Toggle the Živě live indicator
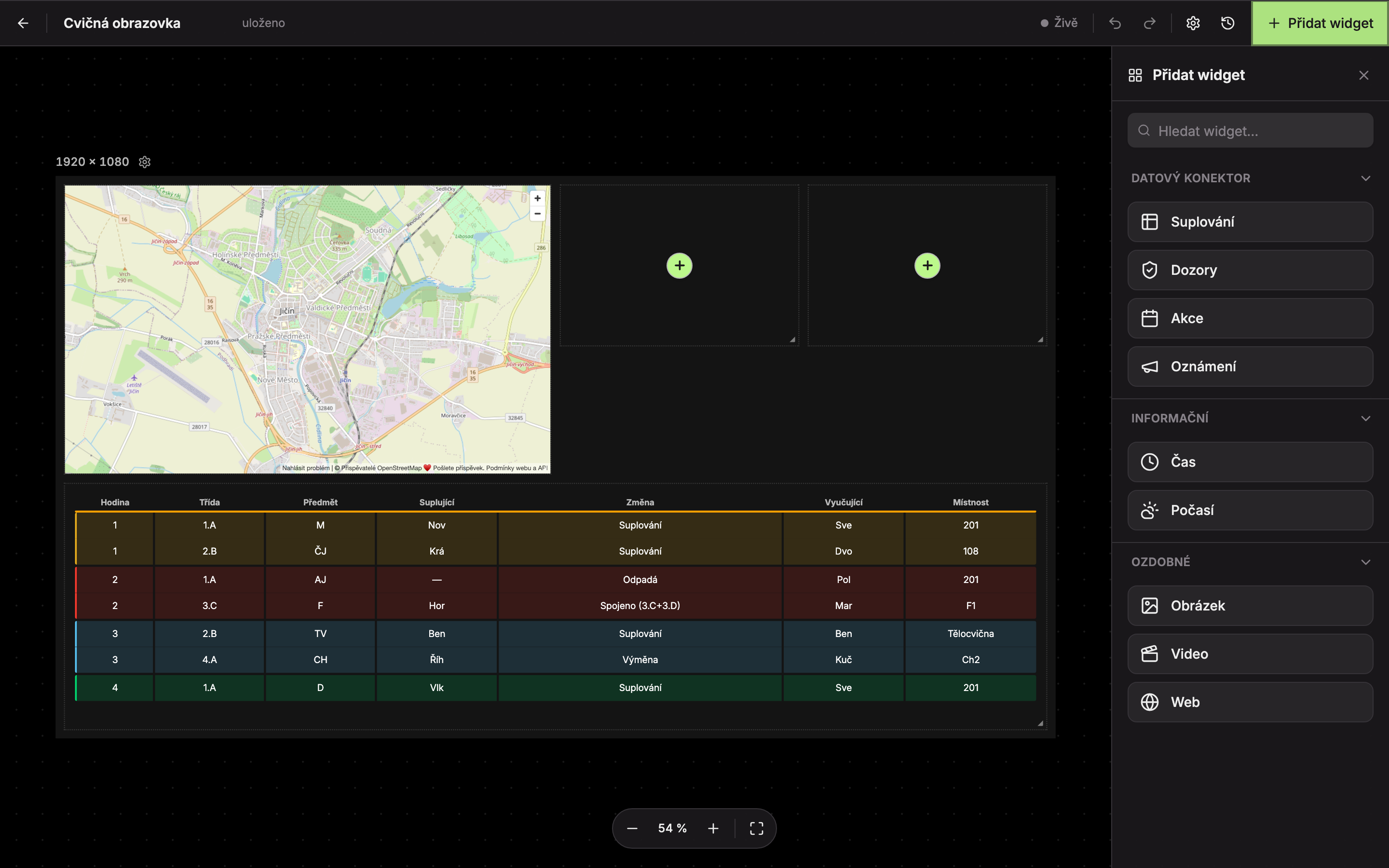The image size is (1389, 868). [x=1060, y=23]
